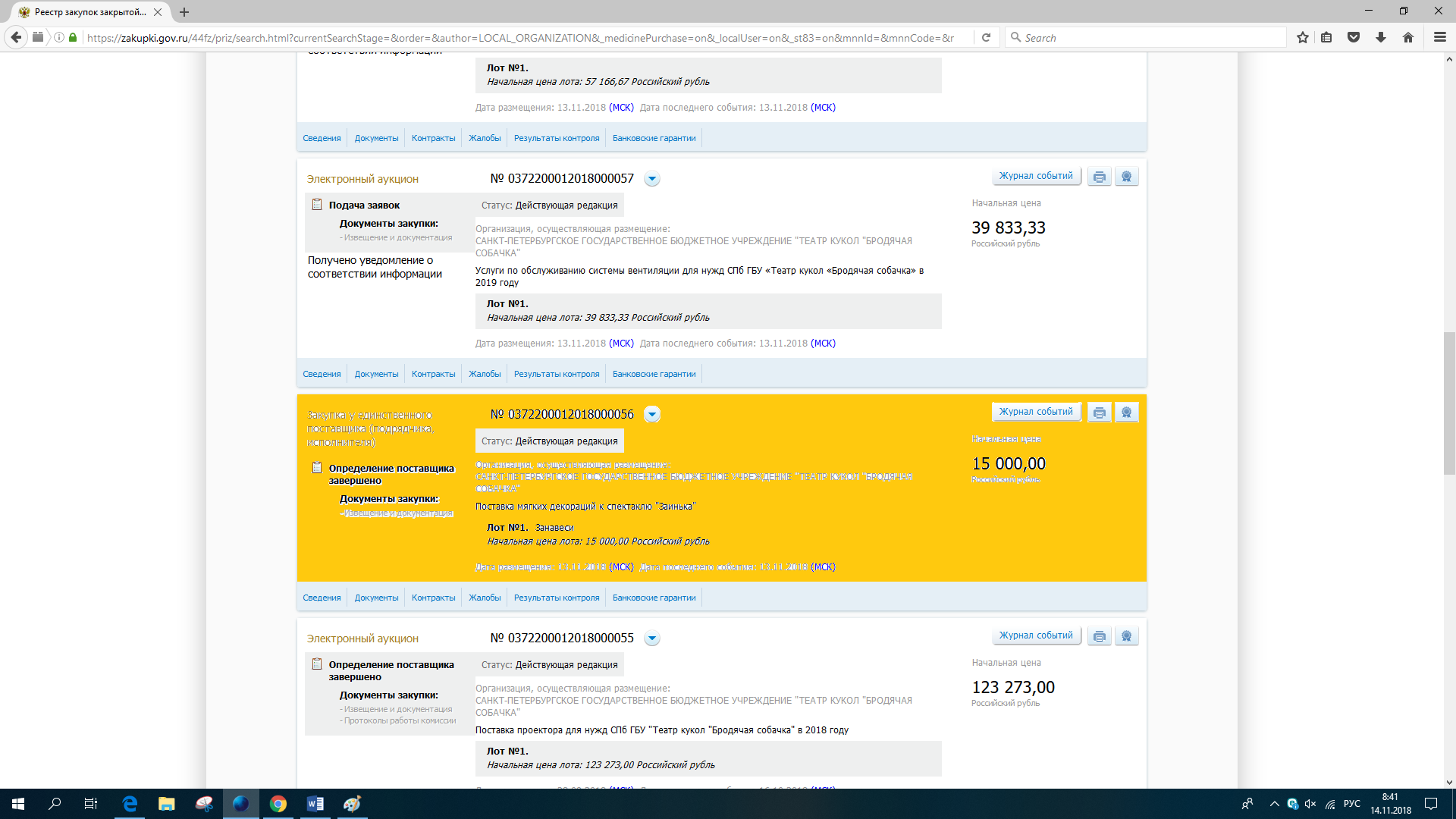Go back with browser back arrow
Viewport: 1456px width, 819px height.
[x=16, y=37]
